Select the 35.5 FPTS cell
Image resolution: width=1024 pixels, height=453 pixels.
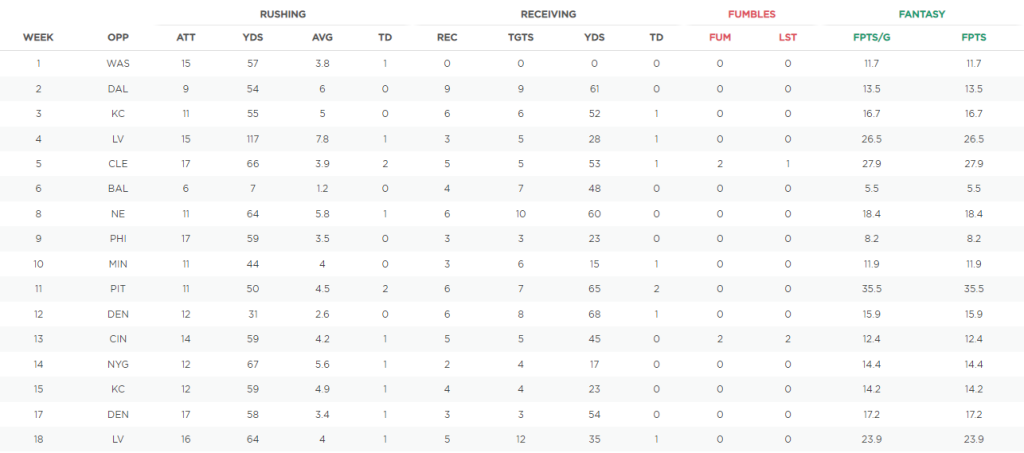(x=974, y=289)
